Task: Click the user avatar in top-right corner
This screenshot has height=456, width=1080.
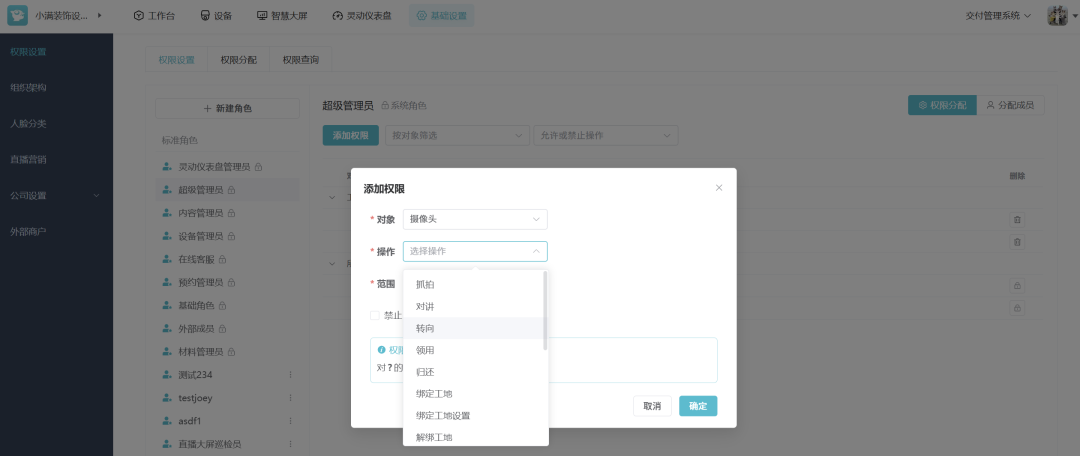Action: (x=1056, y=16)
